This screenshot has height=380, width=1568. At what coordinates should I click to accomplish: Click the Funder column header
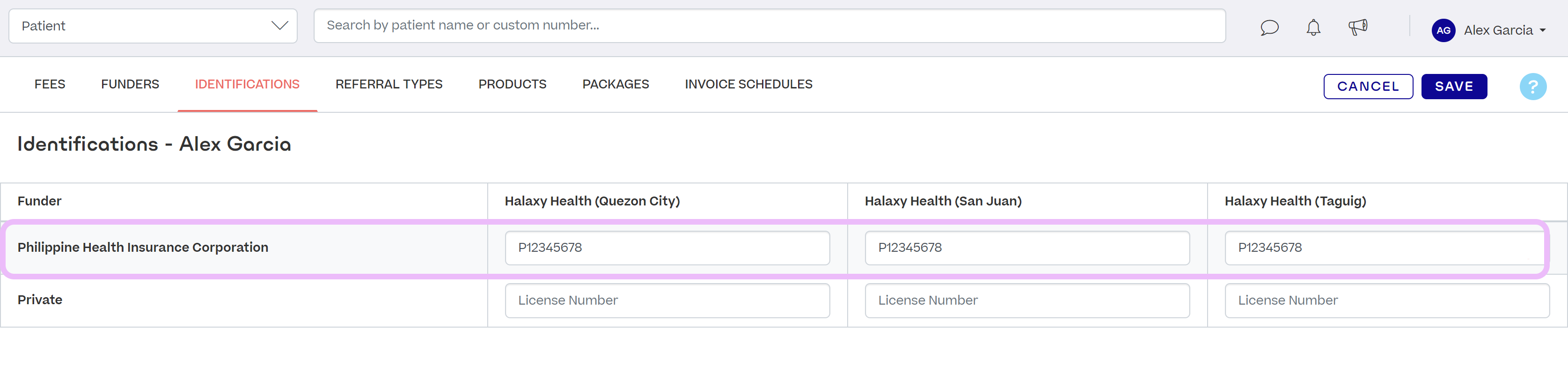pyautogui.click(x=40, y=201)
